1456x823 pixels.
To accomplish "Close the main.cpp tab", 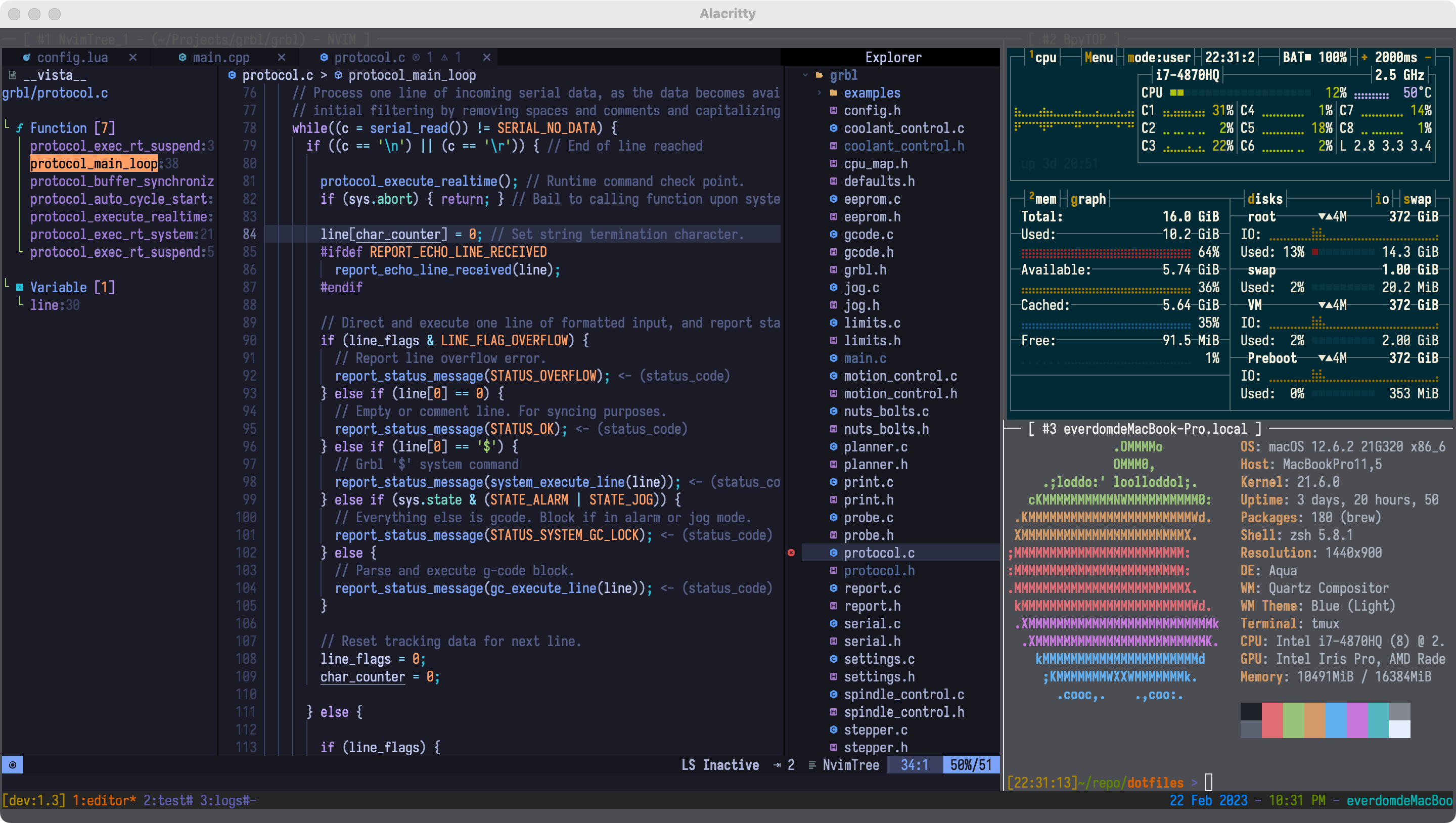I will click(x=282, y=58).
